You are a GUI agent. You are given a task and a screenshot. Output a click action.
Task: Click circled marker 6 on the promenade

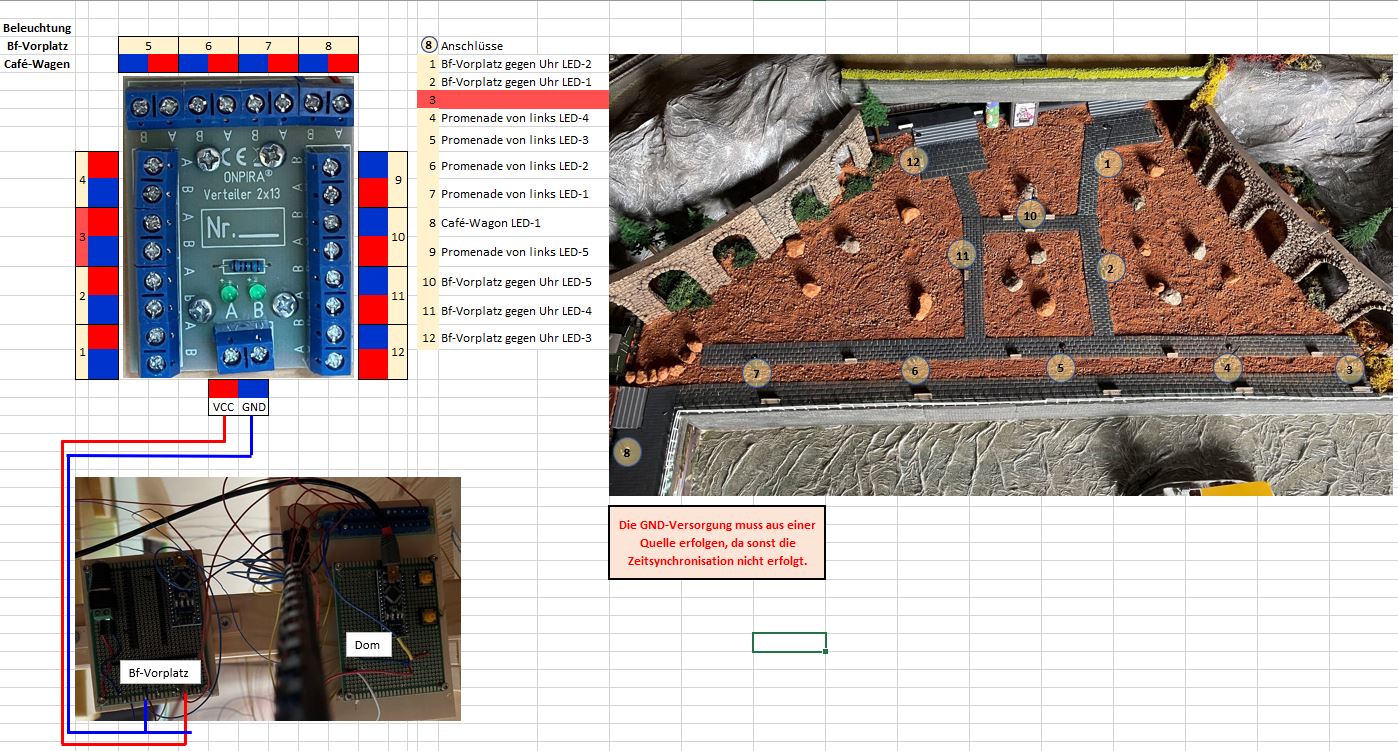[913, 370]
